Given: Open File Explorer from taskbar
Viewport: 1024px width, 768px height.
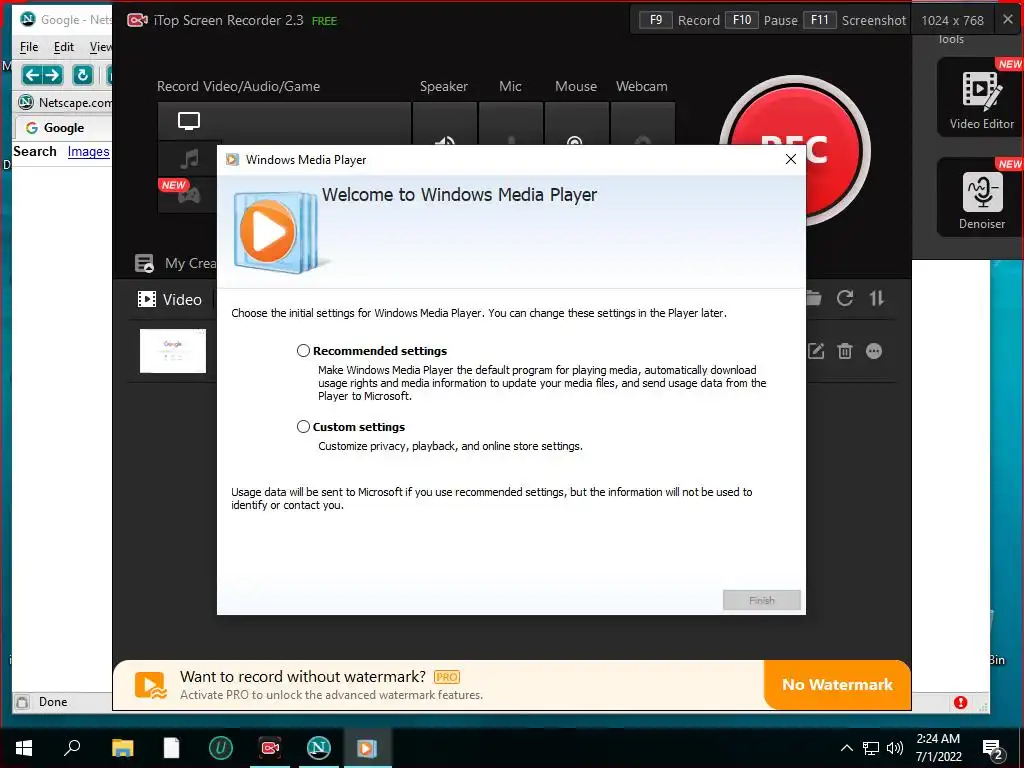Looking at the screenshot, I should coord(122,748).
